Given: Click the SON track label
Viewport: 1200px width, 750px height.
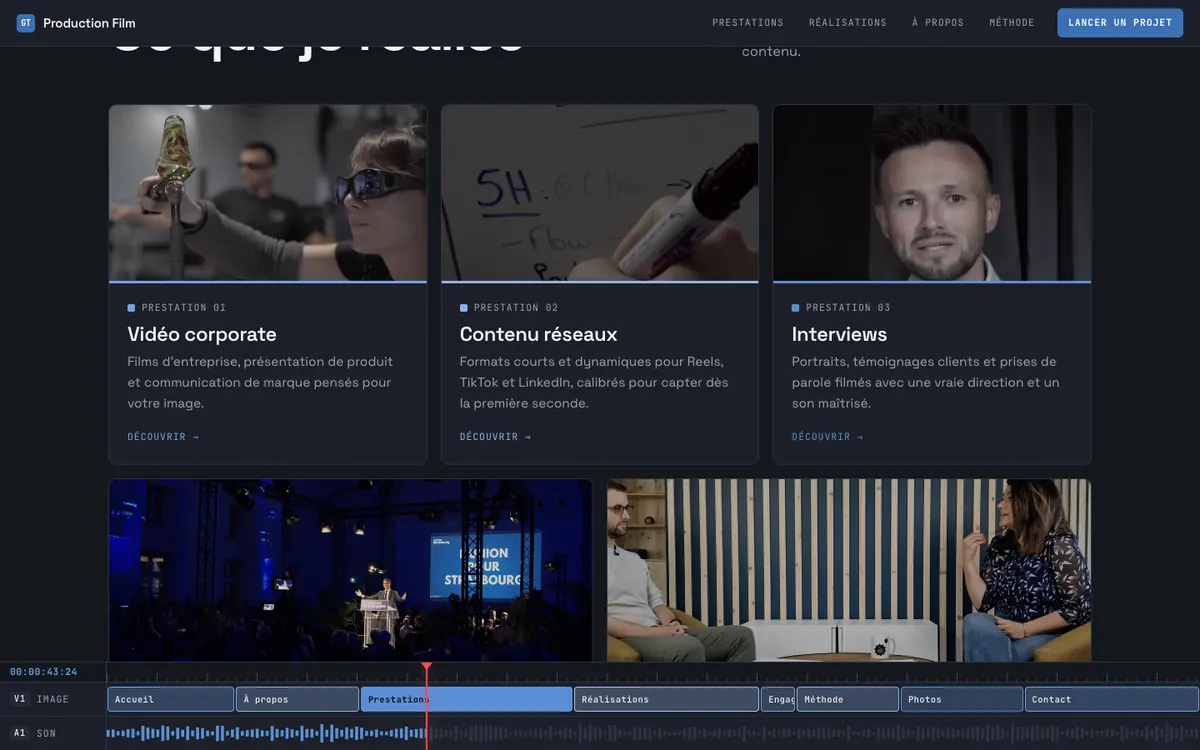Looking at the screenshot, I should point(47,733).
